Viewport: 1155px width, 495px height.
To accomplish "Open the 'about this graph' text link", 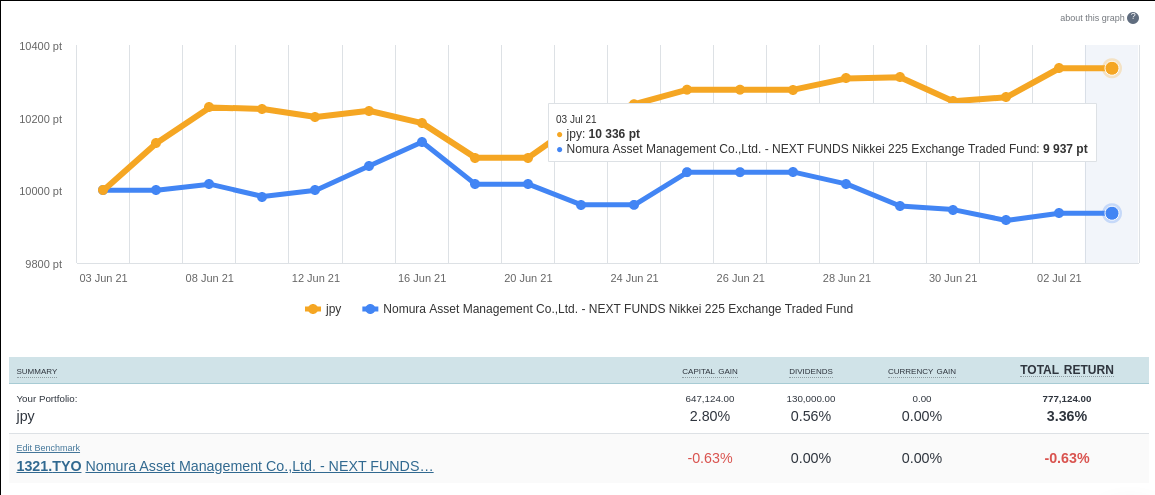I will pos(1091,18).
